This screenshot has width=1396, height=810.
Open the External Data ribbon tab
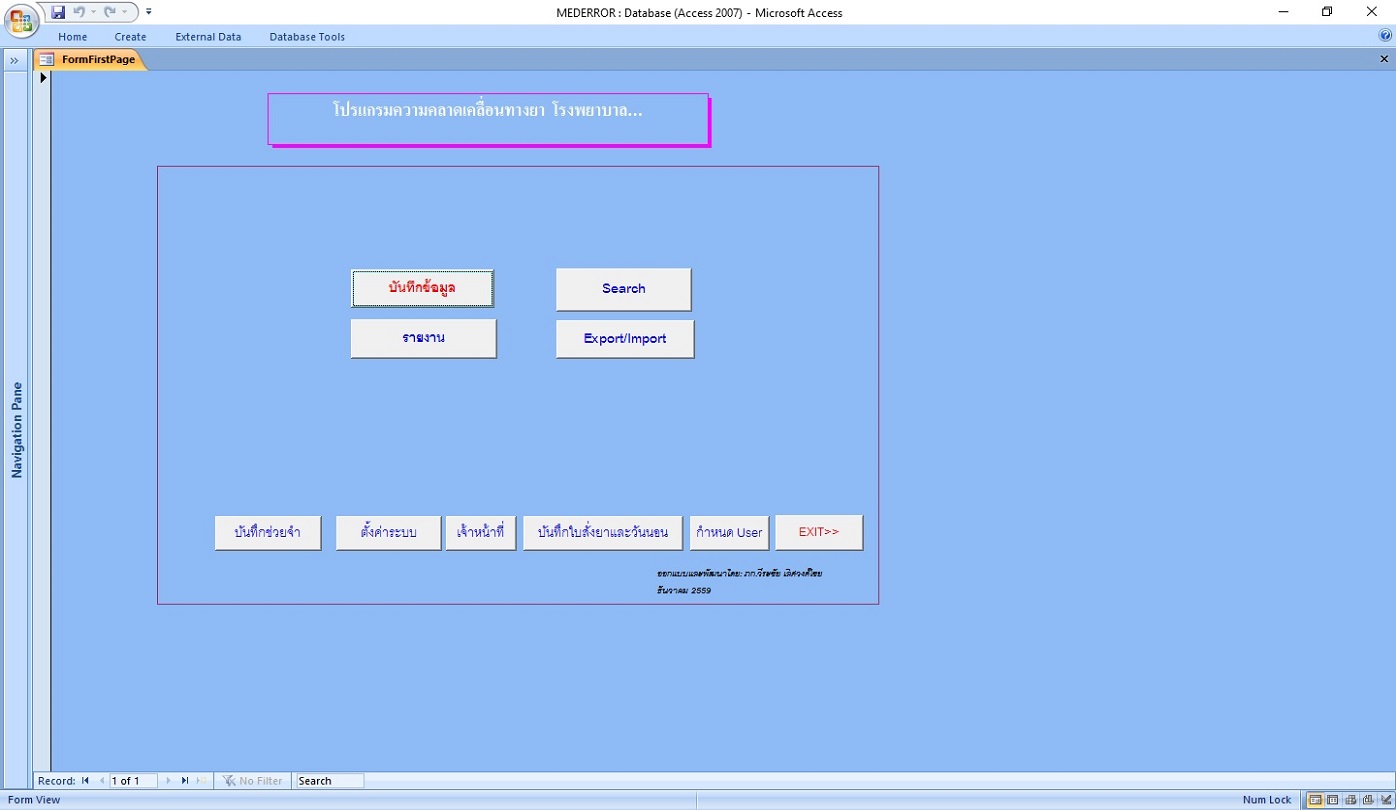[208, 37]
